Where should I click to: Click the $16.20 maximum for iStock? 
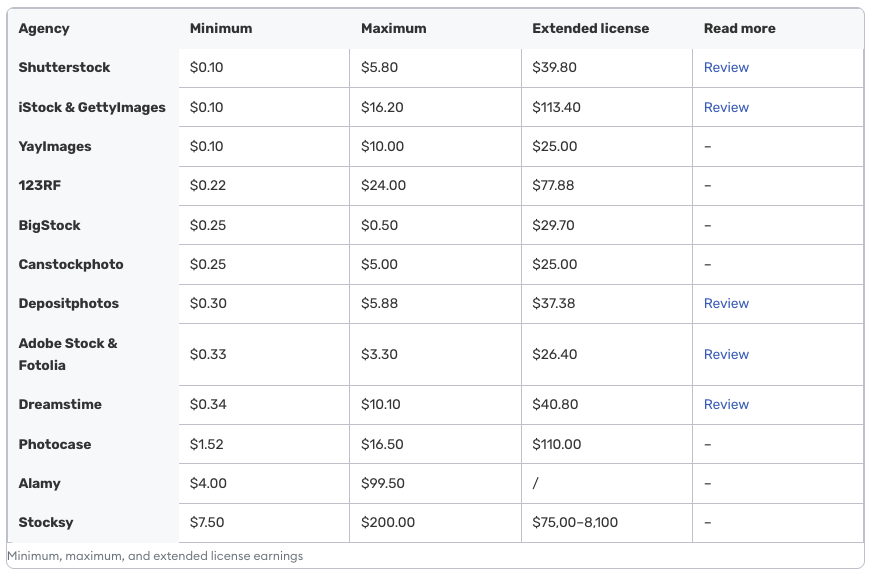pyautogui.click(x=382, y=107)
